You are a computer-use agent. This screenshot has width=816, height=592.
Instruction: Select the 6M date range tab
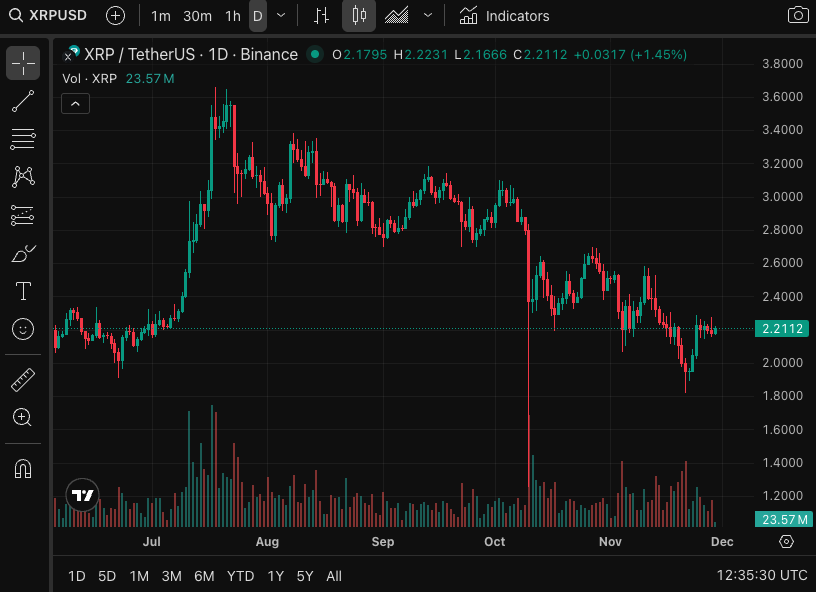(204, 576)
